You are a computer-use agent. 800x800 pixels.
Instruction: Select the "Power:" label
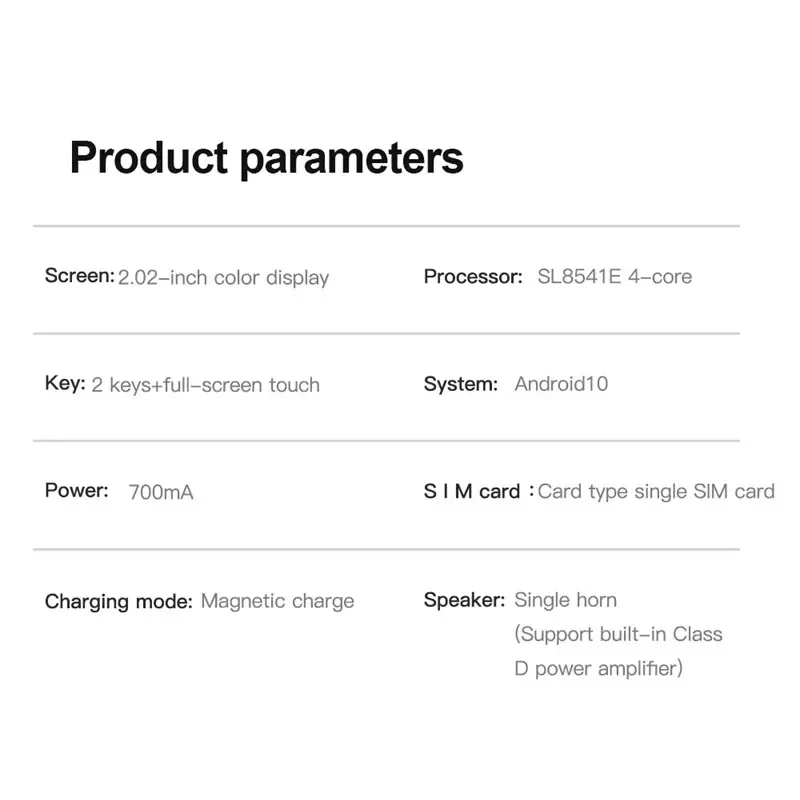pyautogui.click(x=76, y=491)
